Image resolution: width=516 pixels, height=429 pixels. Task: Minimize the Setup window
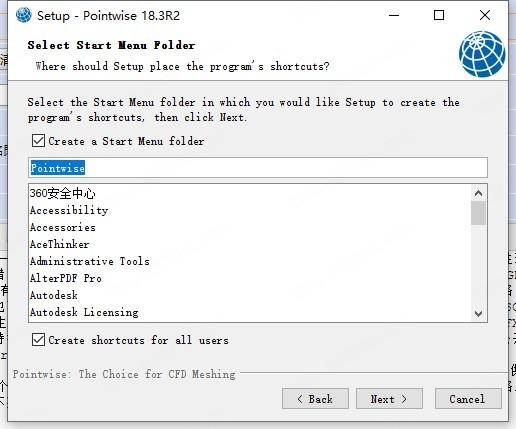click(x=394, y=15)
